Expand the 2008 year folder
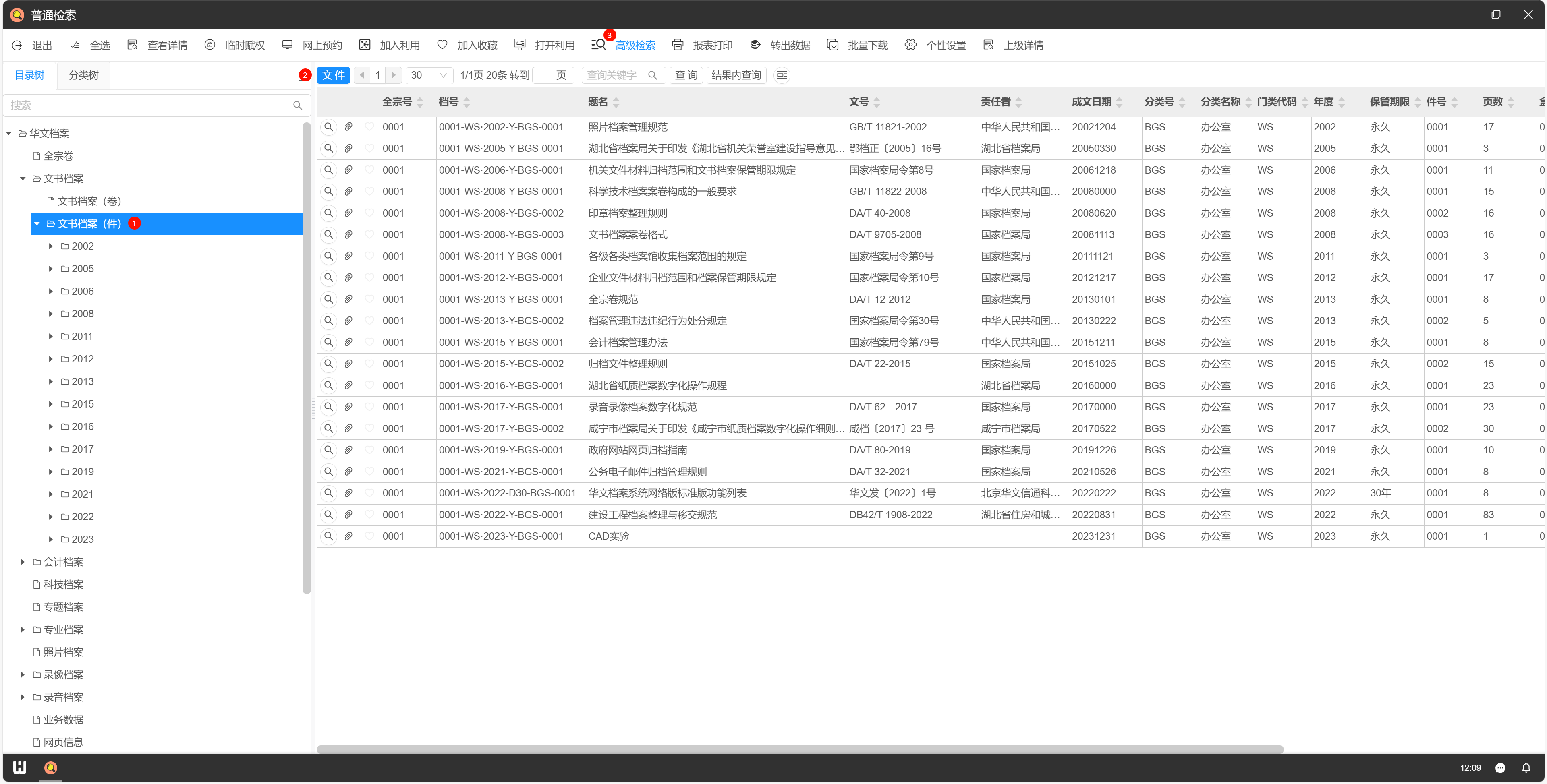 tap(51, 314)
